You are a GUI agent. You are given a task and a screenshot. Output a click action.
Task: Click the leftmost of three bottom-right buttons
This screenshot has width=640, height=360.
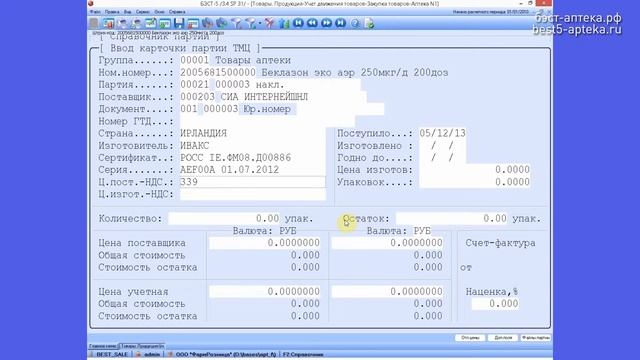(x=470, y=338)
